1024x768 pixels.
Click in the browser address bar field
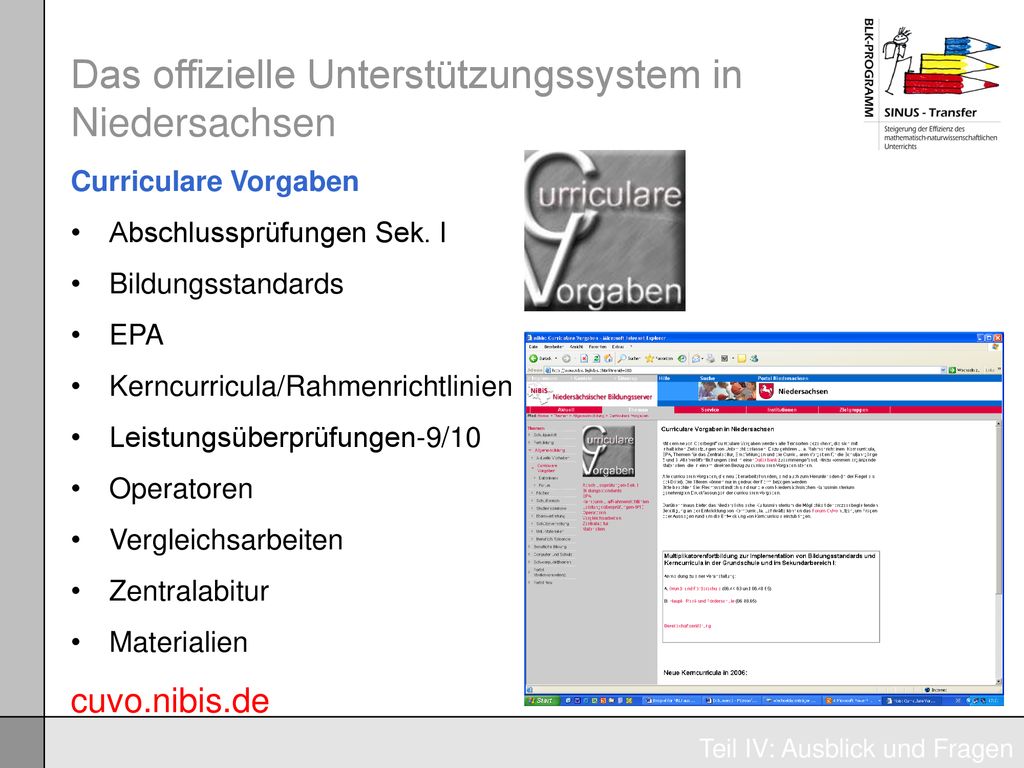tap(744, 370)
